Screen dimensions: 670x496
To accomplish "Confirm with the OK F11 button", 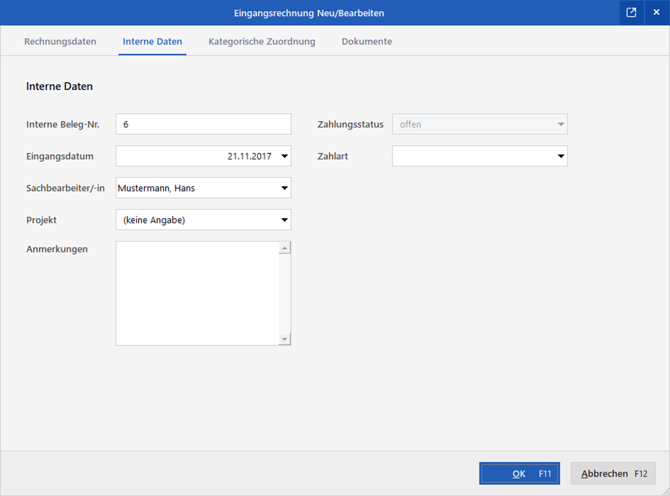I will pyautogui.click(x=519, y=474).
